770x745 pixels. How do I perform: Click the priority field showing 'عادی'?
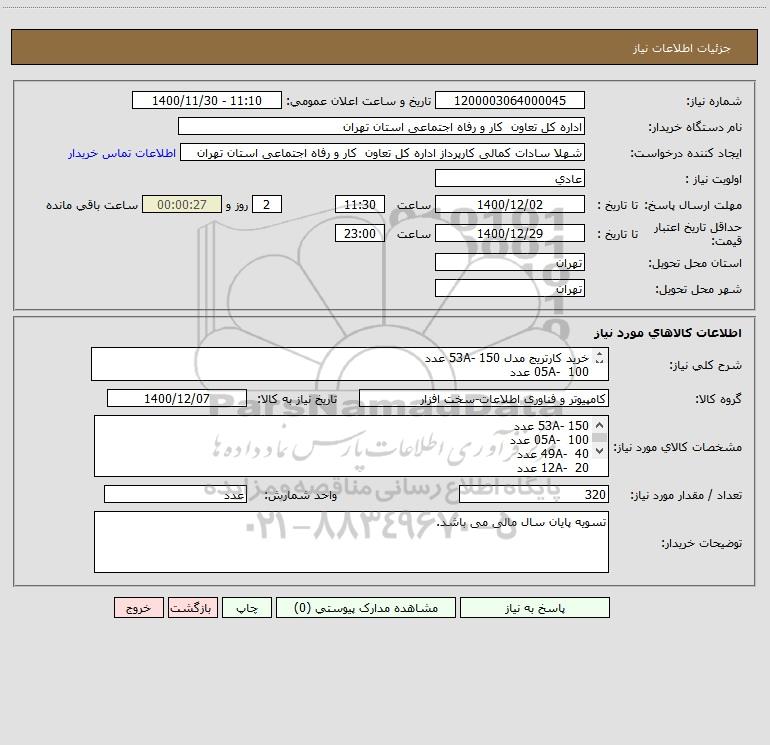(510, 178)
